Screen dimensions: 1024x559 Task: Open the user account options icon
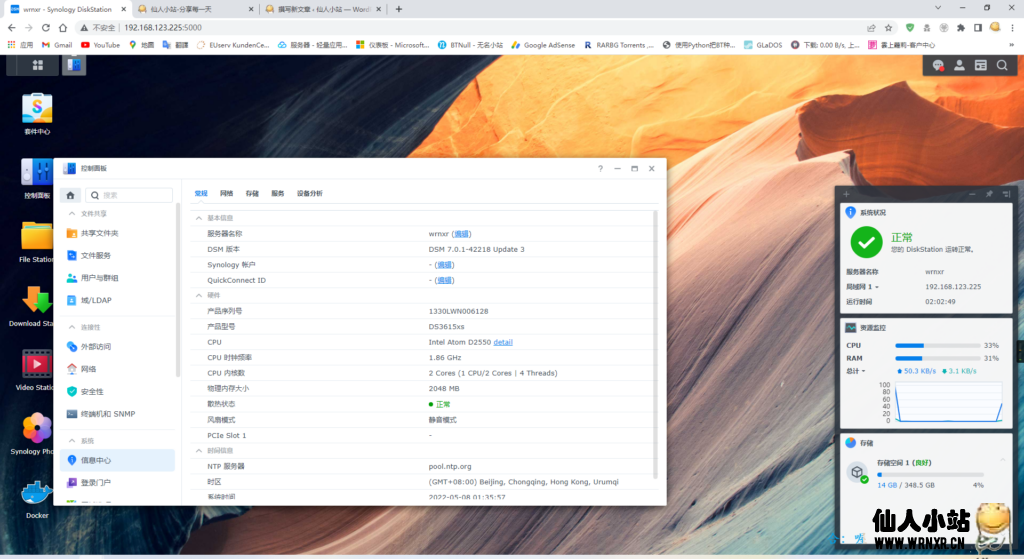point(959,65)
